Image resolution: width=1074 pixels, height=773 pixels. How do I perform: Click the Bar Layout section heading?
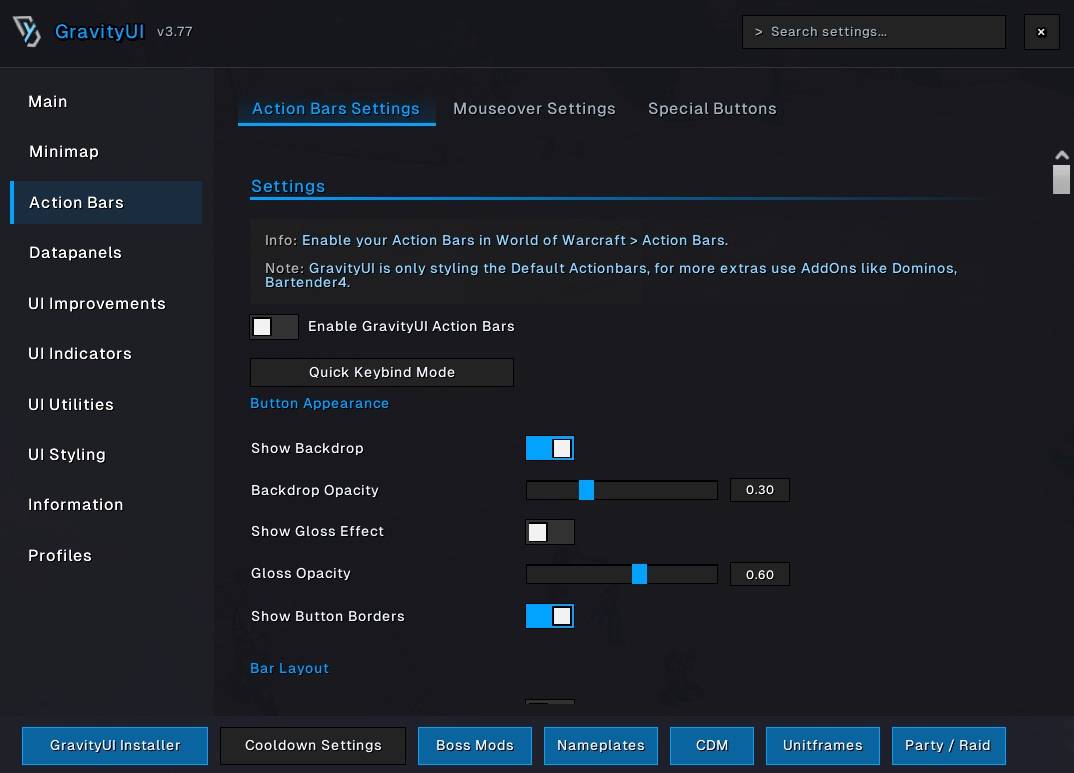[289, 668]
